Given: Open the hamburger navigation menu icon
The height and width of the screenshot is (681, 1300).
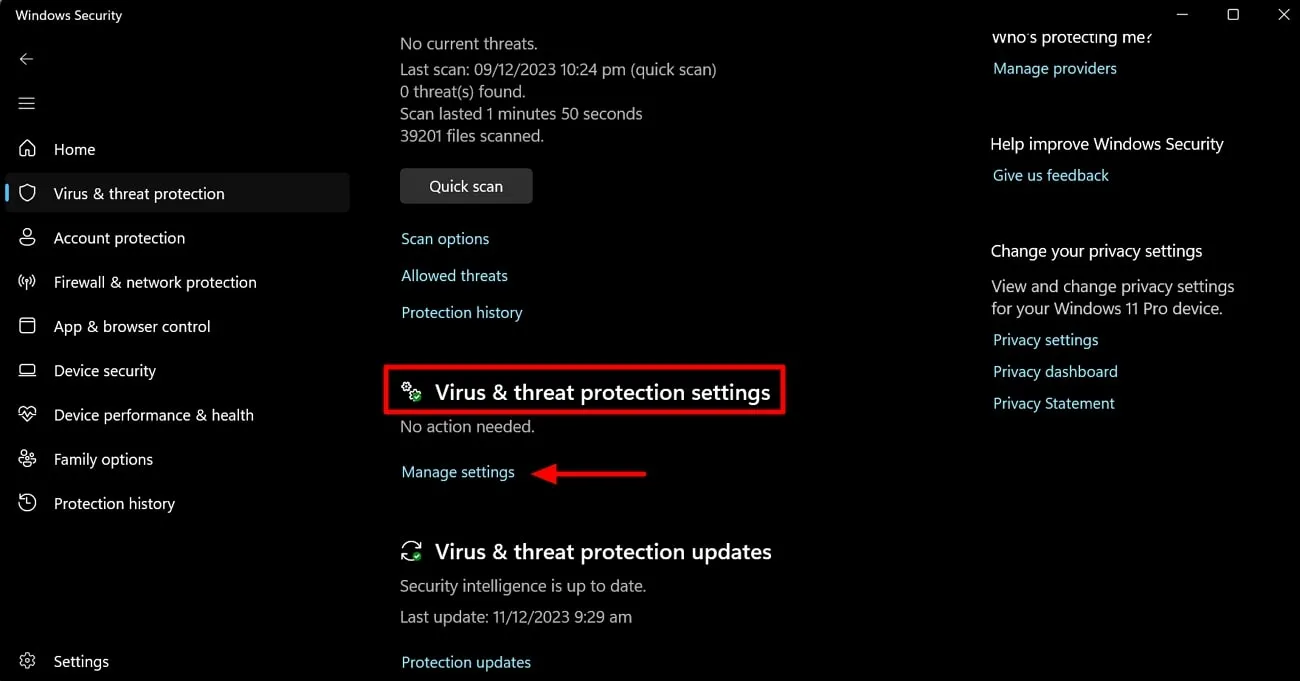Looking at the screenshot, I should [27, 104].
